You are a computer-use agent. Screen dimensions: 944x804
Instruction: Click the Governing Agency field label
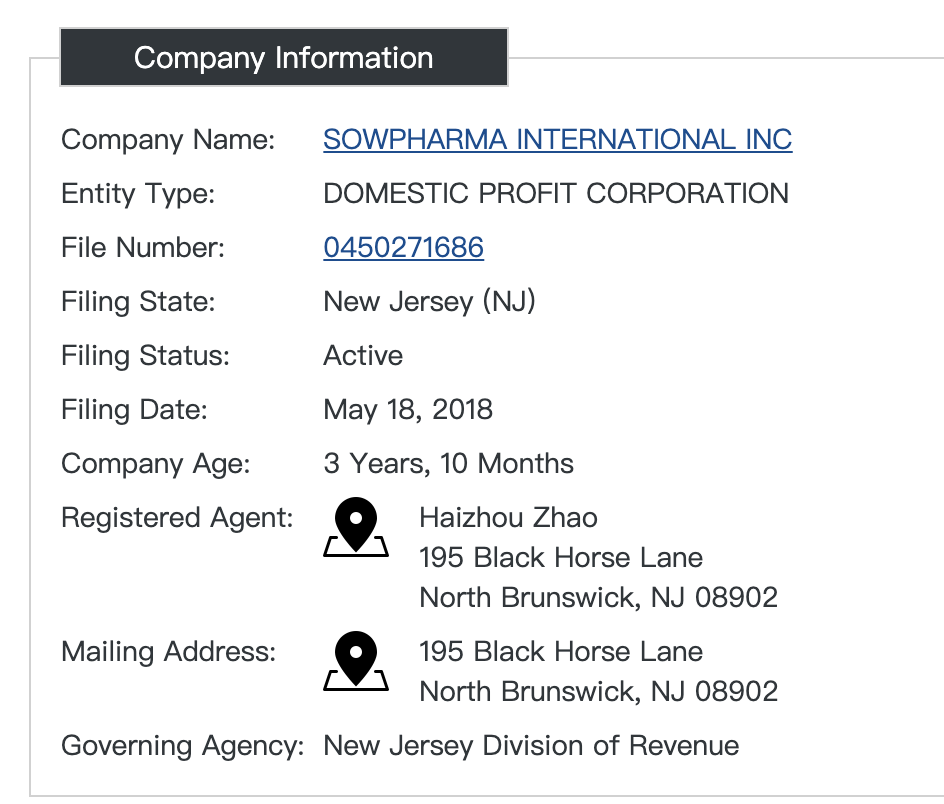(182, 746)
